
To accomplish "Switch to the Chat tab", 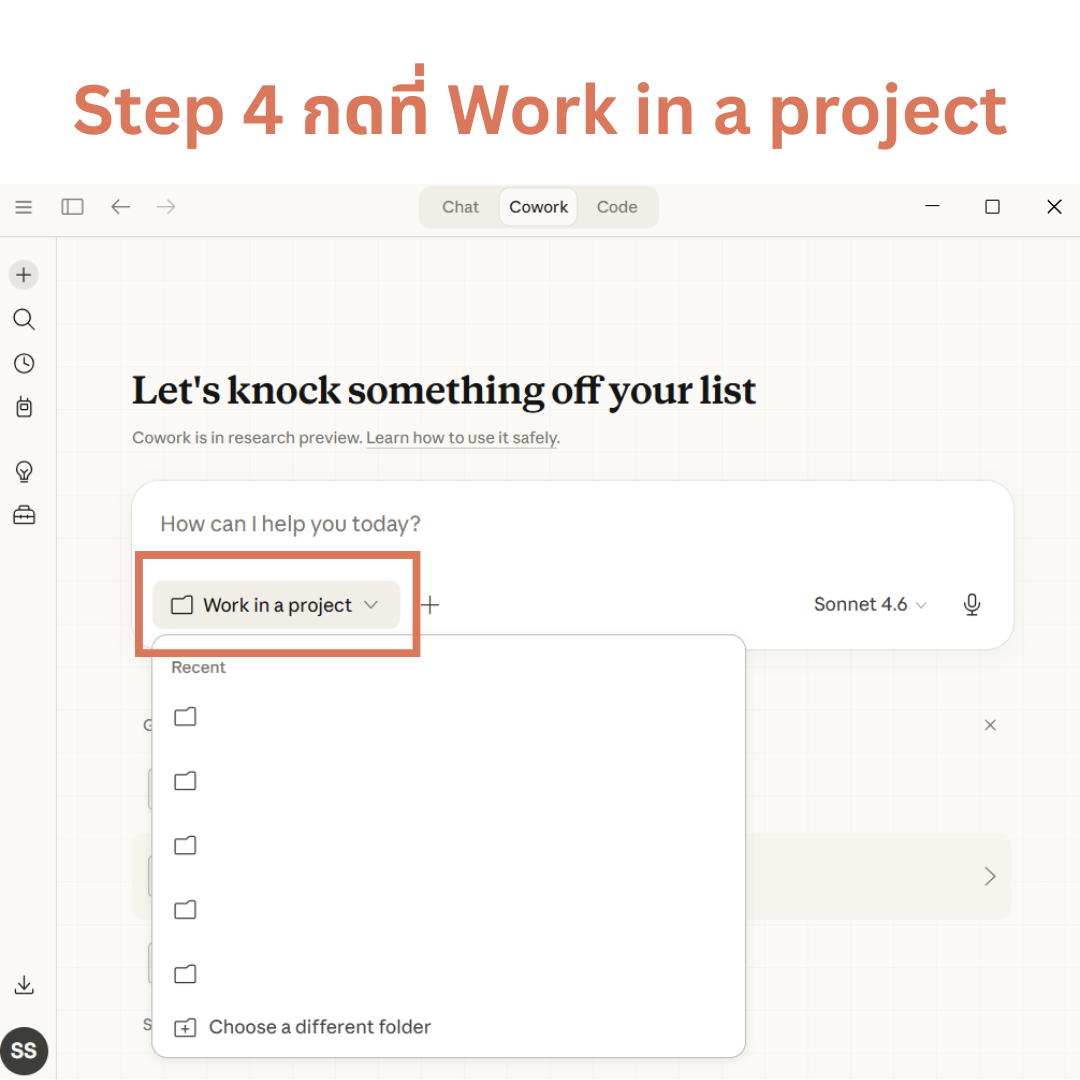I will 461,207.
